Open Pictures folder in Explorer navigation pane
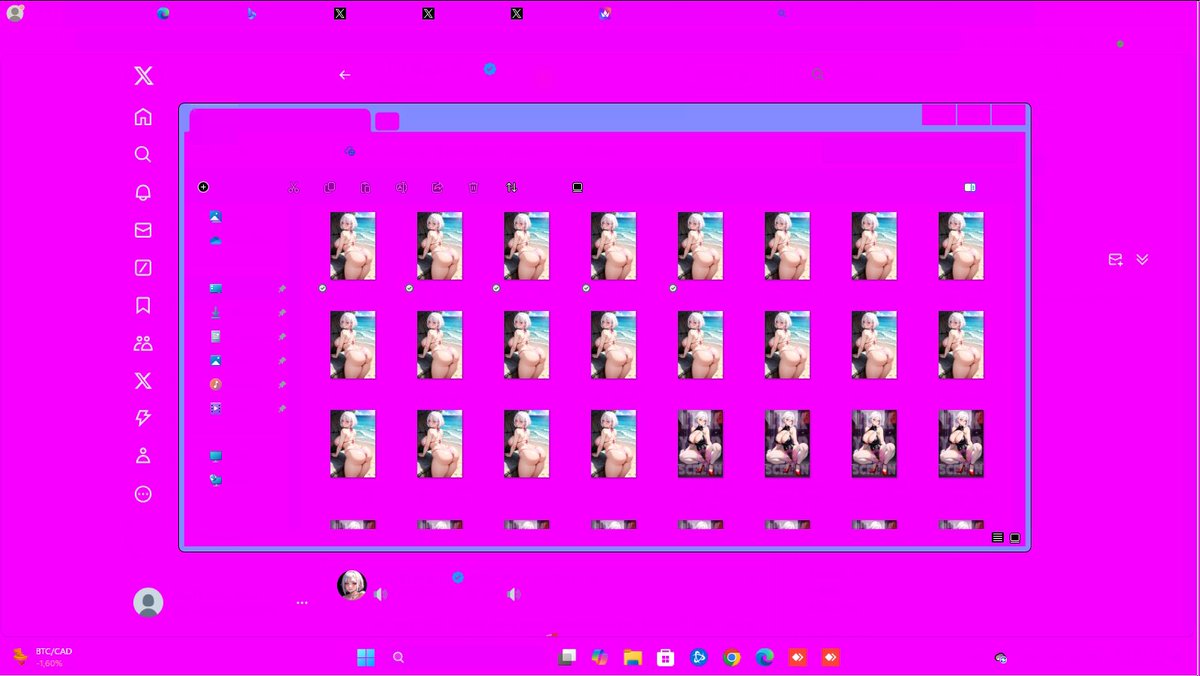 [215, 360]
